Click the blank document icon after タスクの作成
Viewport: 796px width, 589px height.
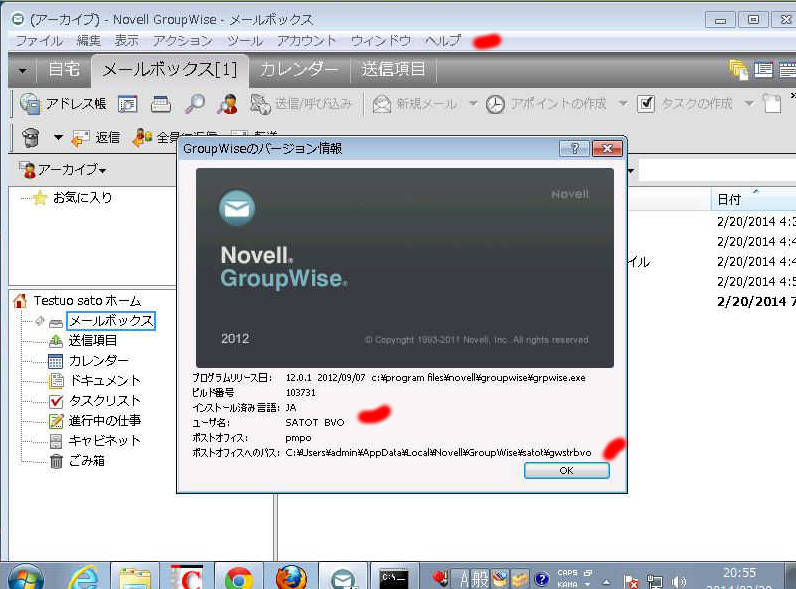coord(772,104)
